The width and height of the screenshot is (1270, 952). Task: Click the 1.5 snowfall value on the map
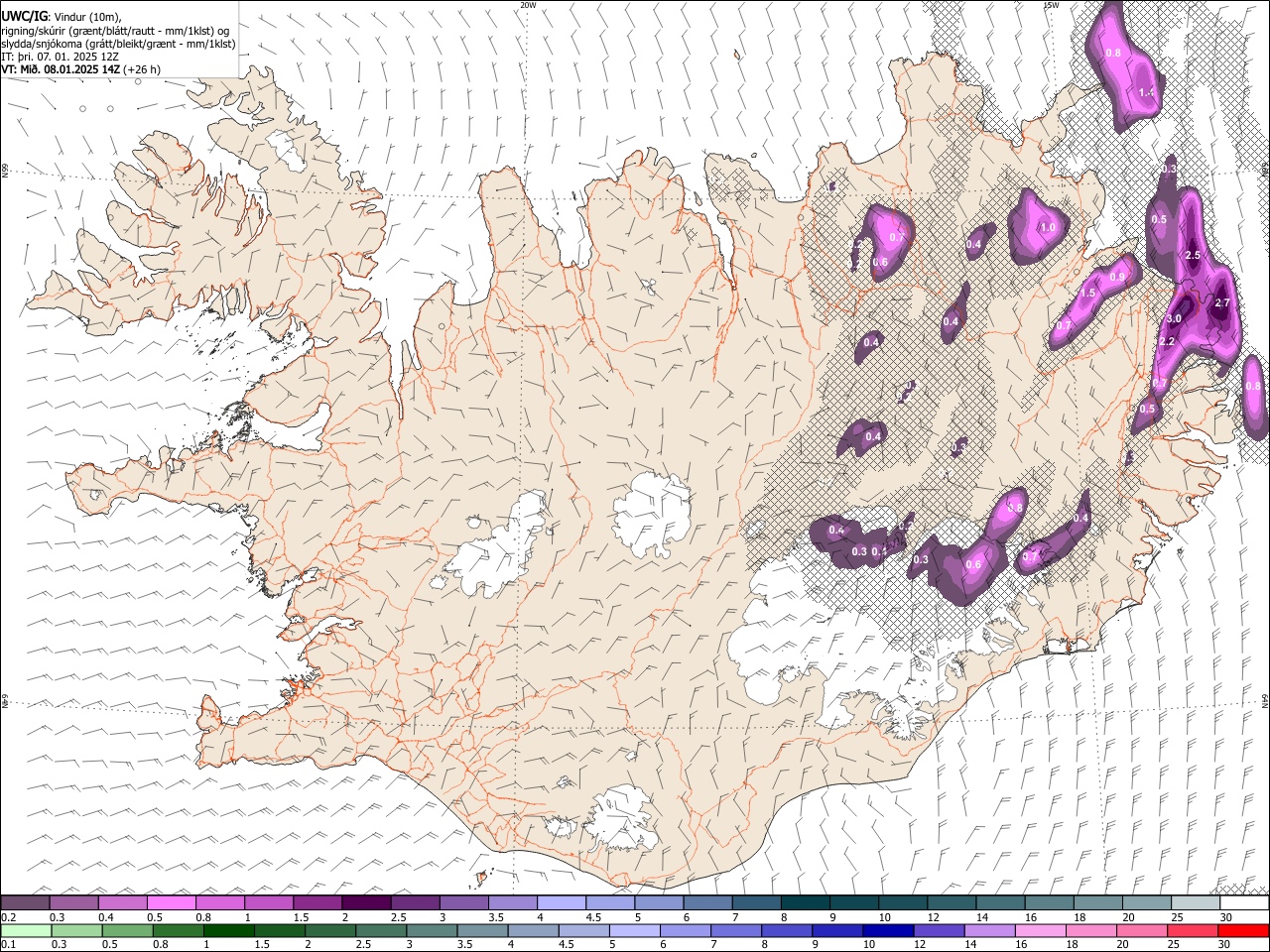click(x=1087, y=294)
